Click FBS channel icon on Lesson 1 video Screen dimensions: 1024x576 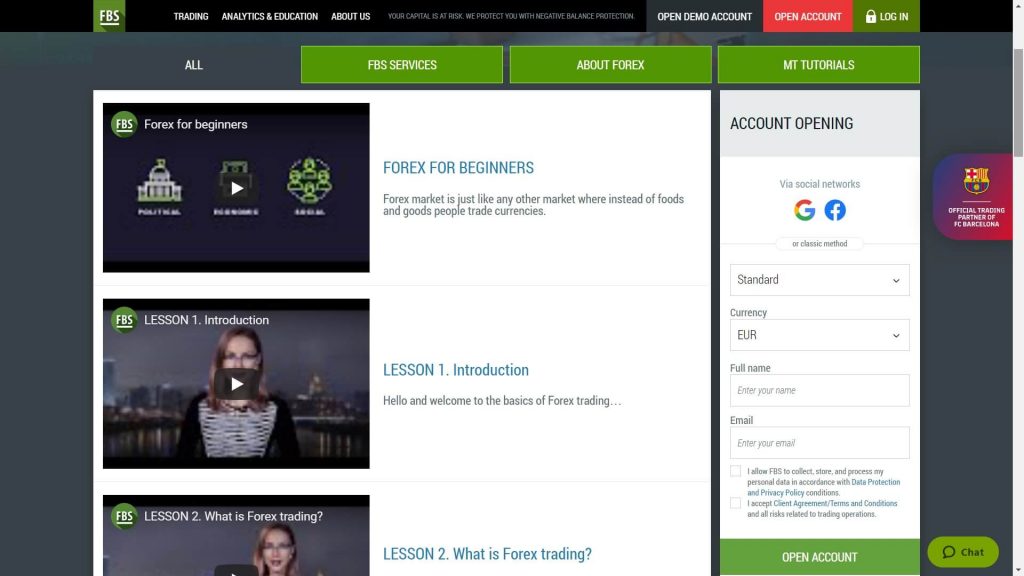coord(124,320)
